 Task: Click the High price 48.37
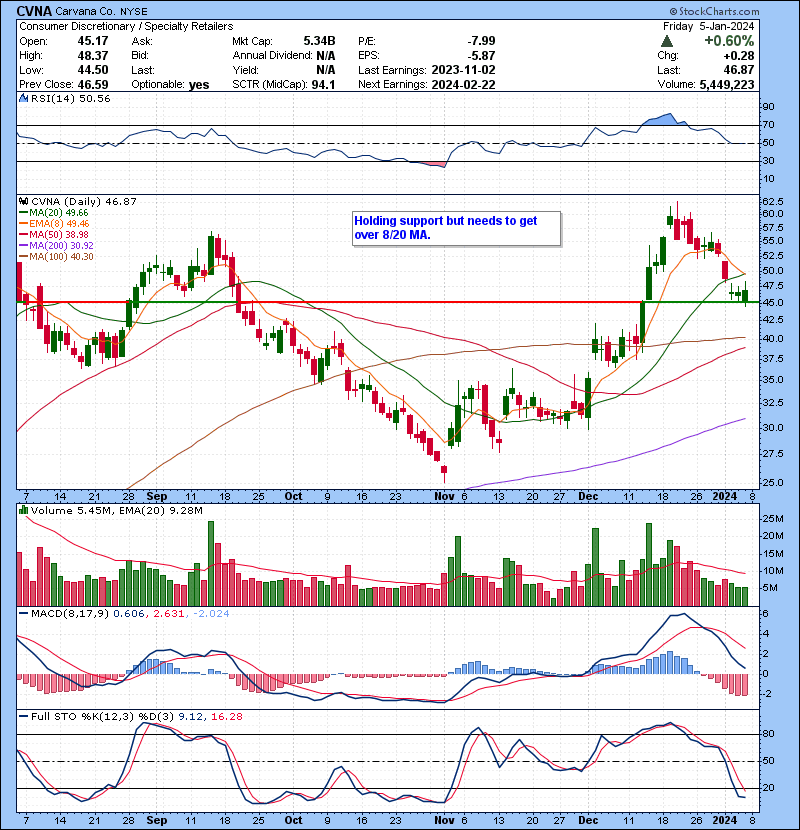point(93,56)
